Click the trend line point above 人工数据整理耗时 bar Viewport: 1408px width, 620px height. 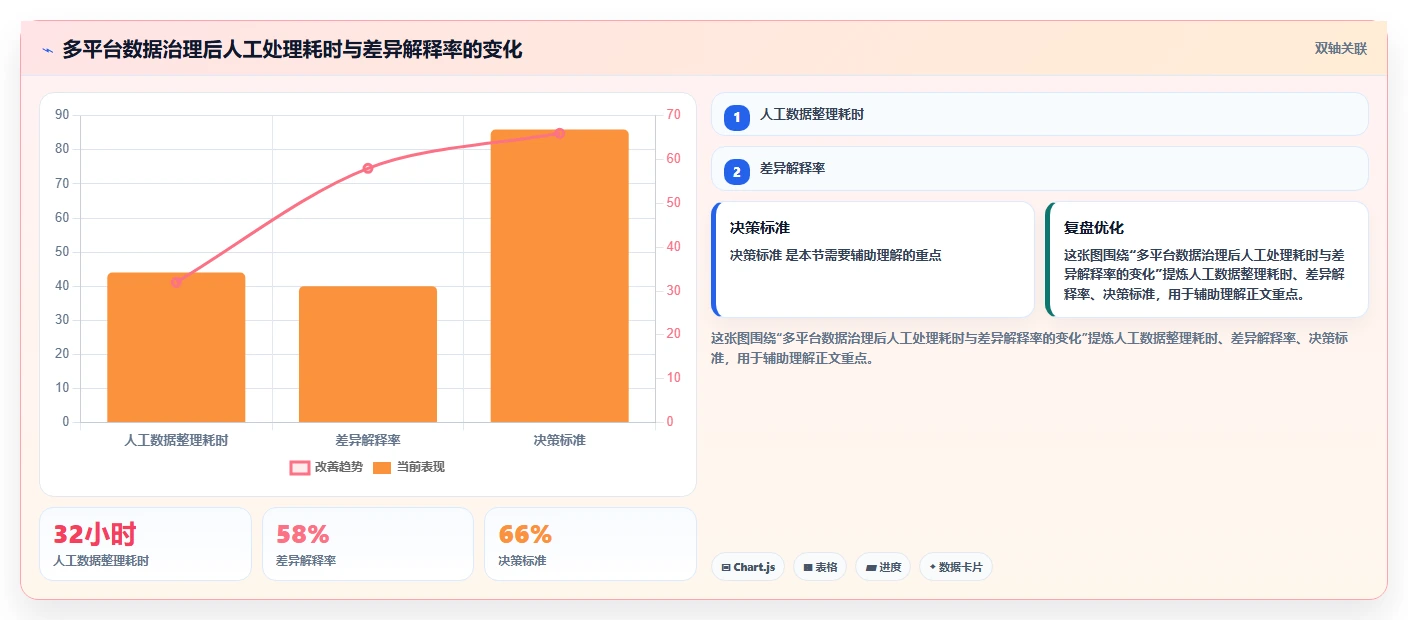pos(176,282)
